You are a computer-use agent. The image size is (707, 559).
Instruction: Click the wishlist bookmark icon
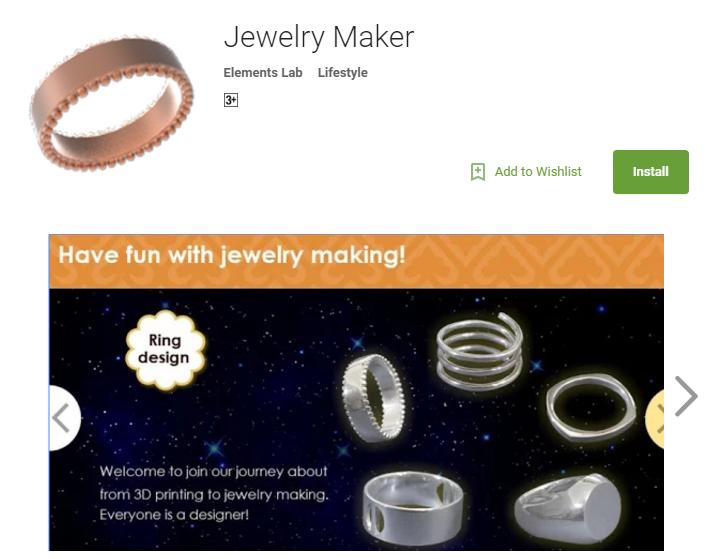[x=478, y=172]
